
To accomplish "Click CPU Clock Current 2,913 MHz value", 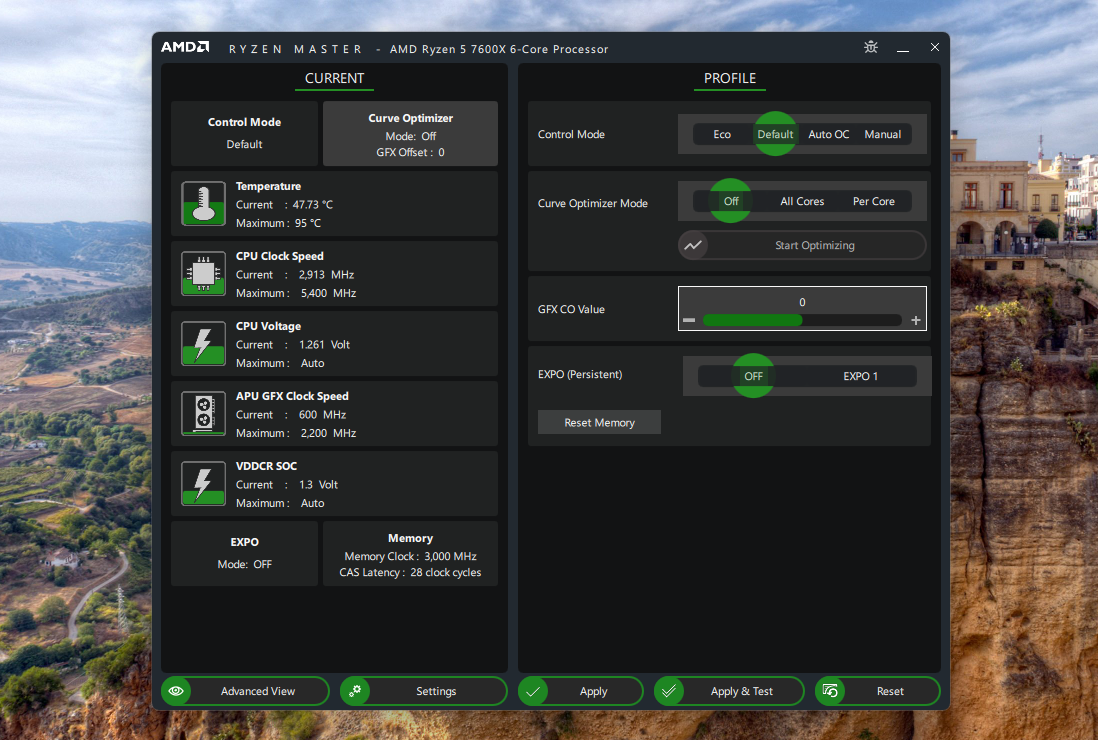I will [326, 274].
